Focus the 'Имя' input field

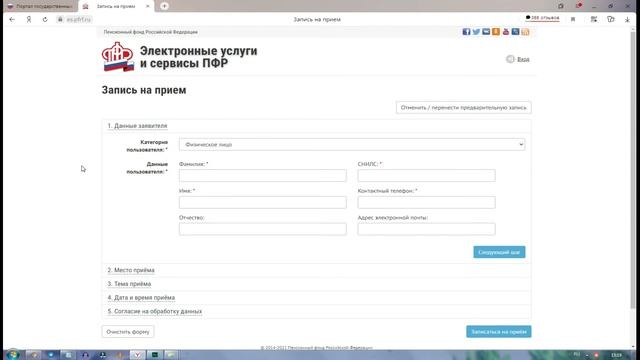click(x=262, y=202)
